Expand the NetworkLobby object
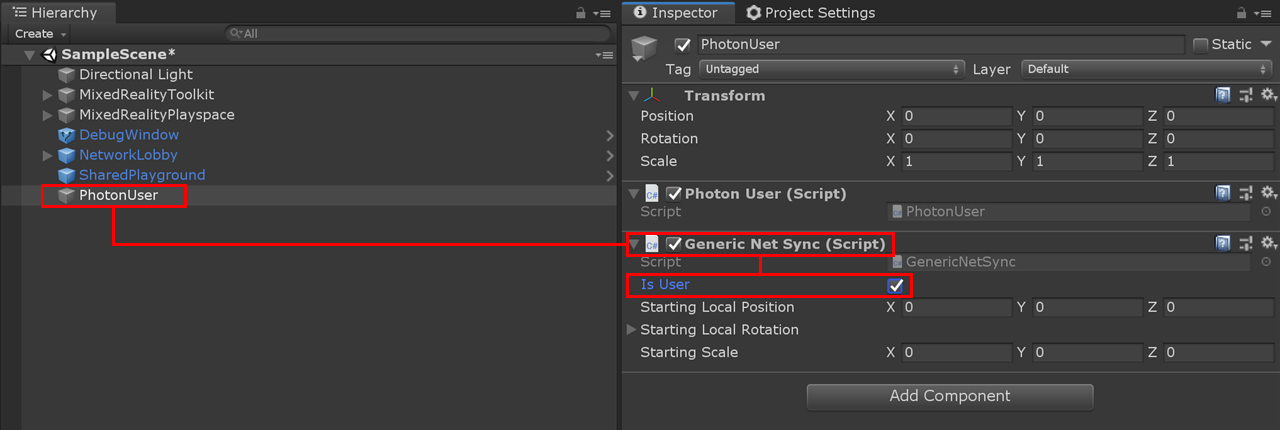 click(x=47, y=155)
